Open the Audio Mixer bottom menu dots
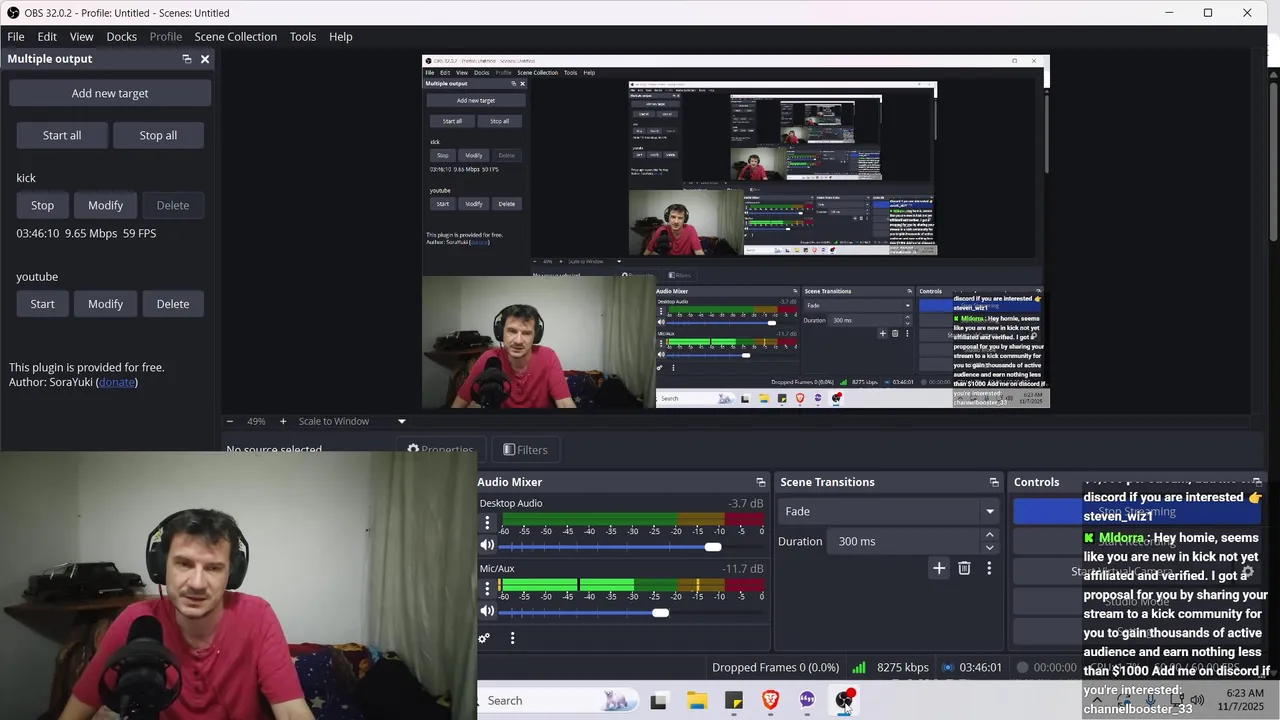 [512, 638]
